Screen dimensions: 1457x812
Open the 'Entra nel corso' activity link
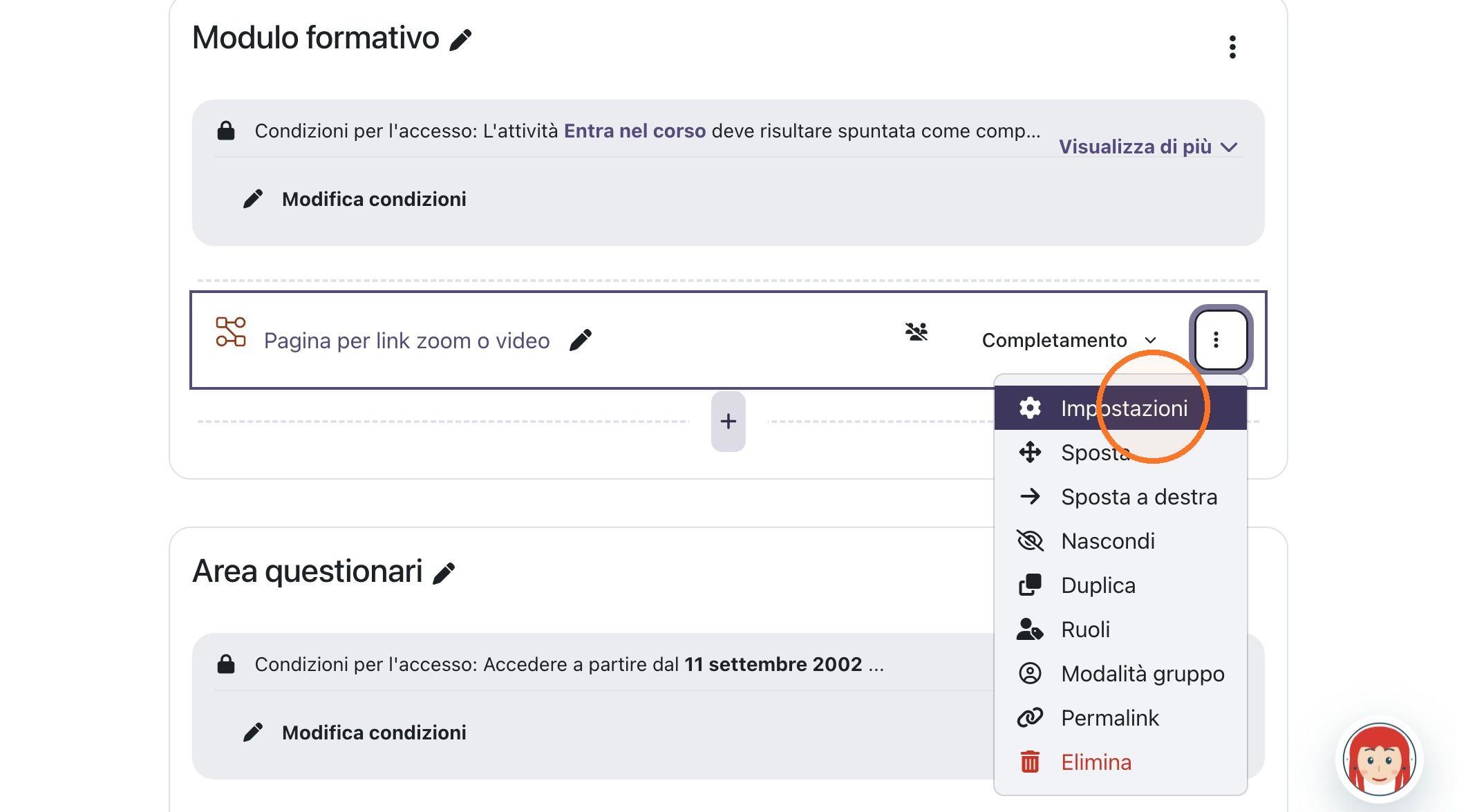click(634, 131)
